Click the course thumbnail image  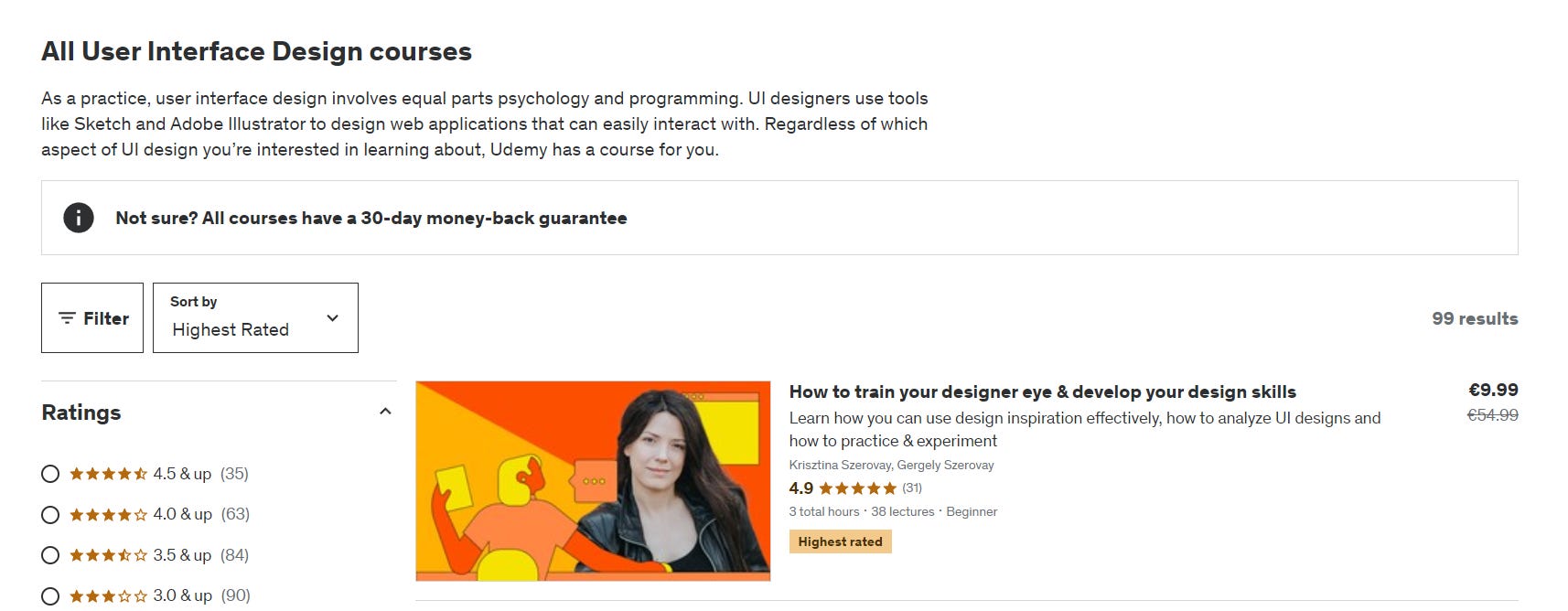pyautogui.click(x=593, y=481)
